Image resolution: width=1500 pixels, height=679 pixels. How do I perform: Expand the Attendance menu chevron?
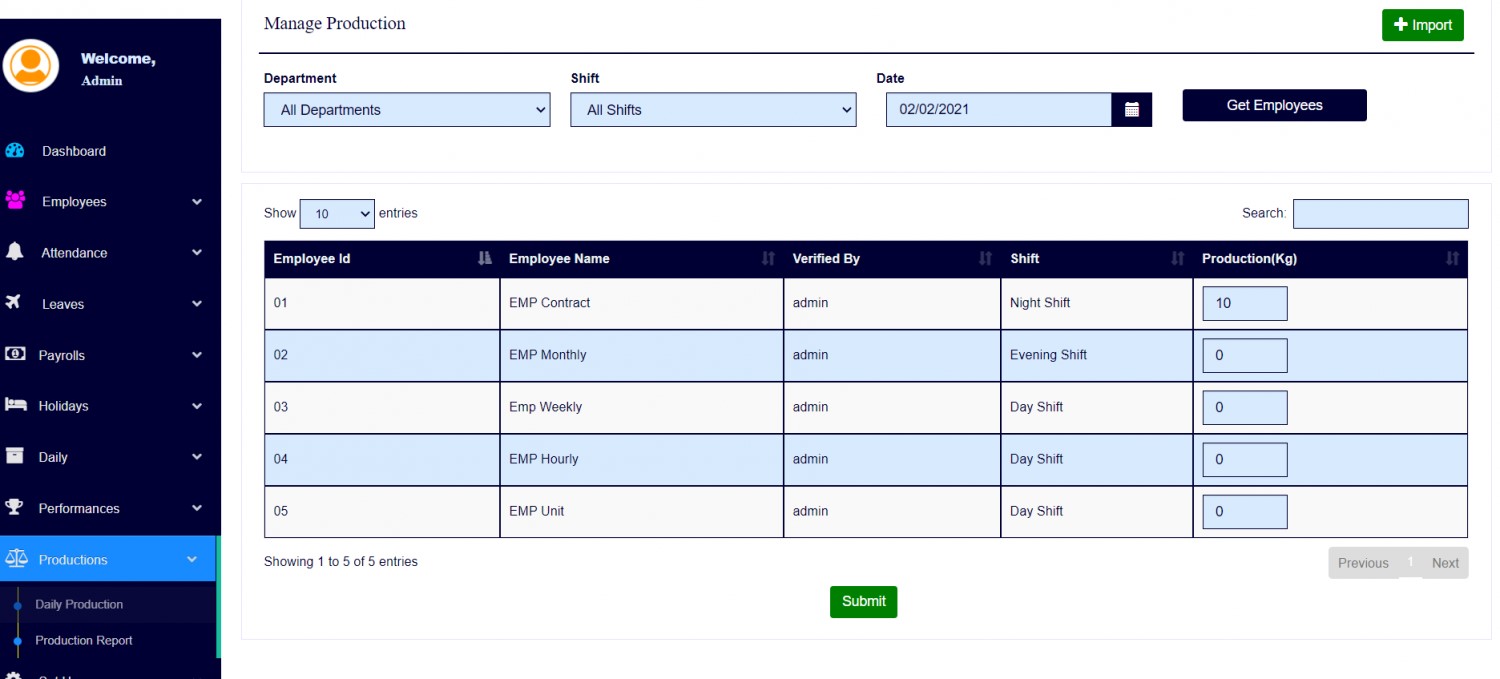(197, 253)
